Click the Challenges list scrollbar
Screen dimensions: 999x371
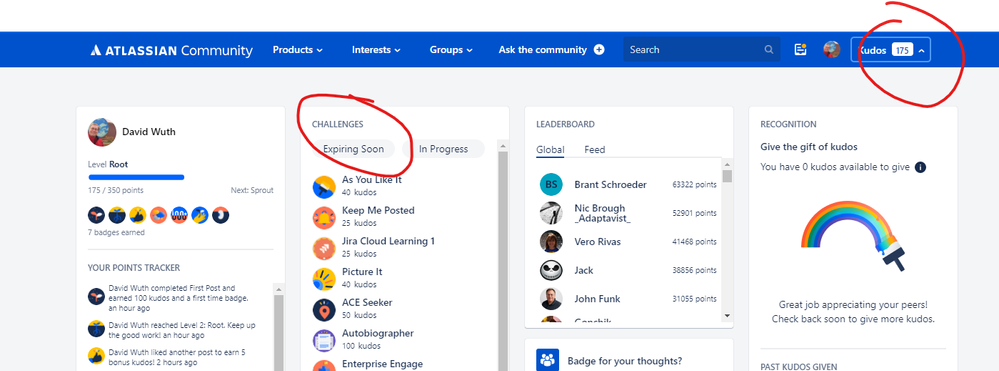click(502, 261)
